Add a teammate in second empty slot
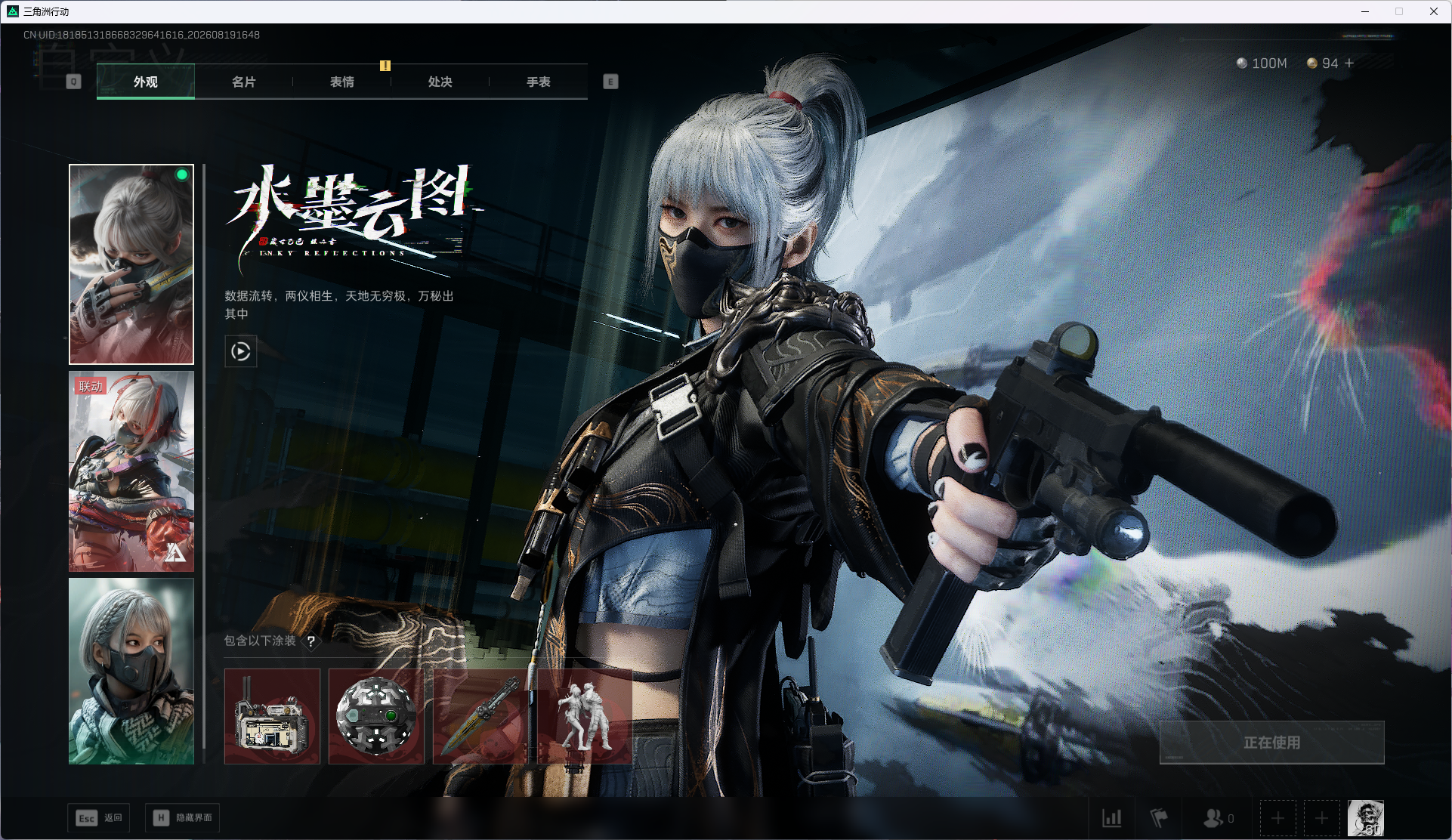The image size is (1452, 840). pos(1322,818)
